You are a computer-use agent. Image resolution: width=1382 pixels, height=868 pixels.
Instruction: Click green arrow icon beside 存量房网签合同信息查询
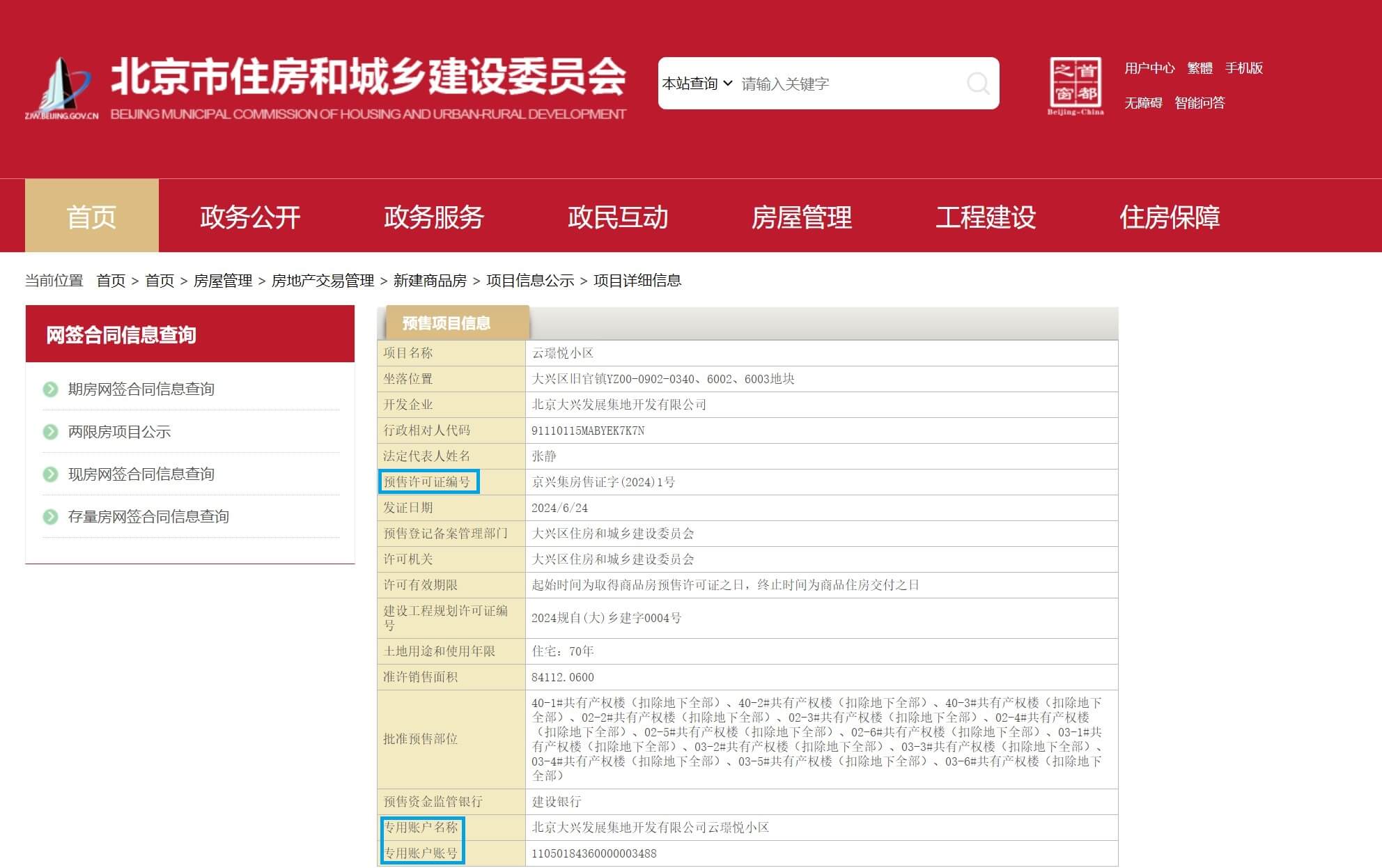50,517
